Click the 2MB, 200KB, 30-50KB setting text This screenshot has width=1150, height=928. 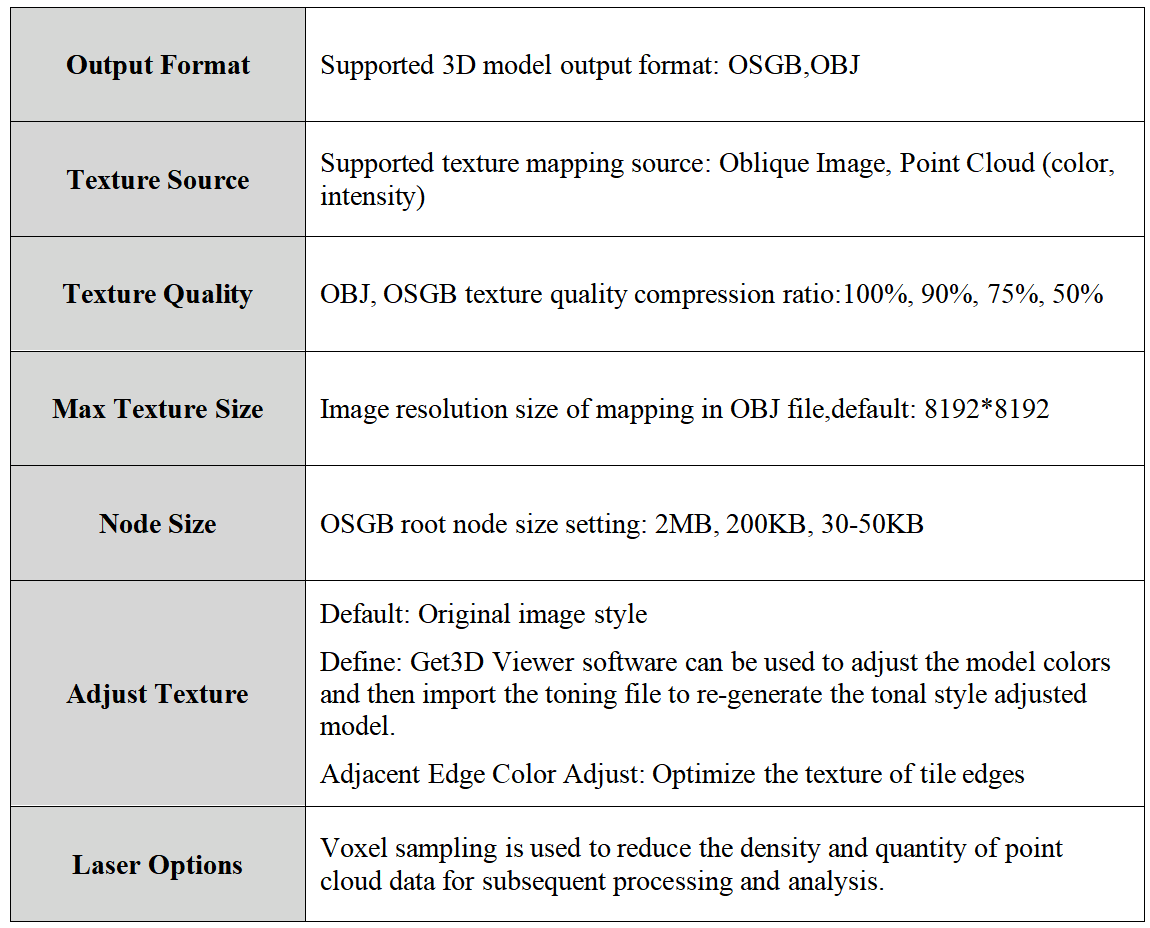[788, 524]
